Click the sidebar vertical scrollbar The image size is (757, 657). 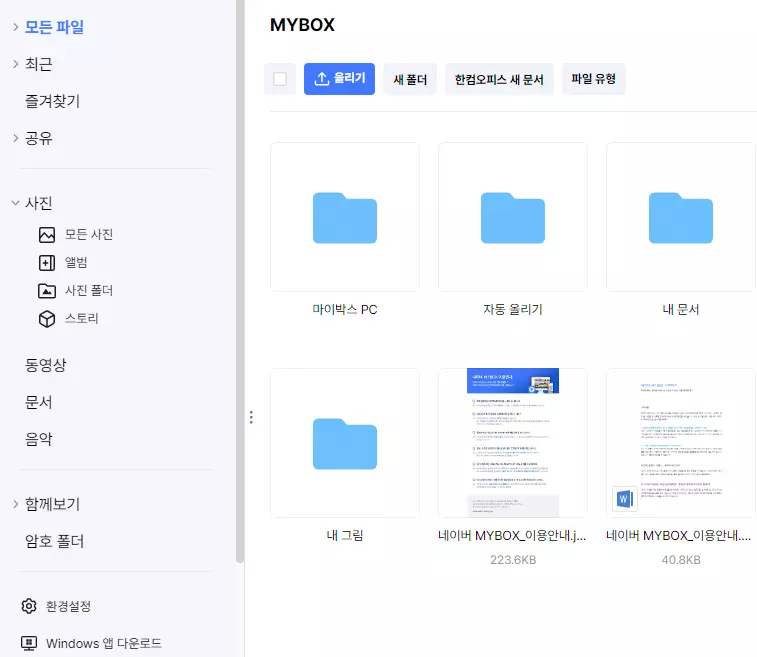point(240,281)
